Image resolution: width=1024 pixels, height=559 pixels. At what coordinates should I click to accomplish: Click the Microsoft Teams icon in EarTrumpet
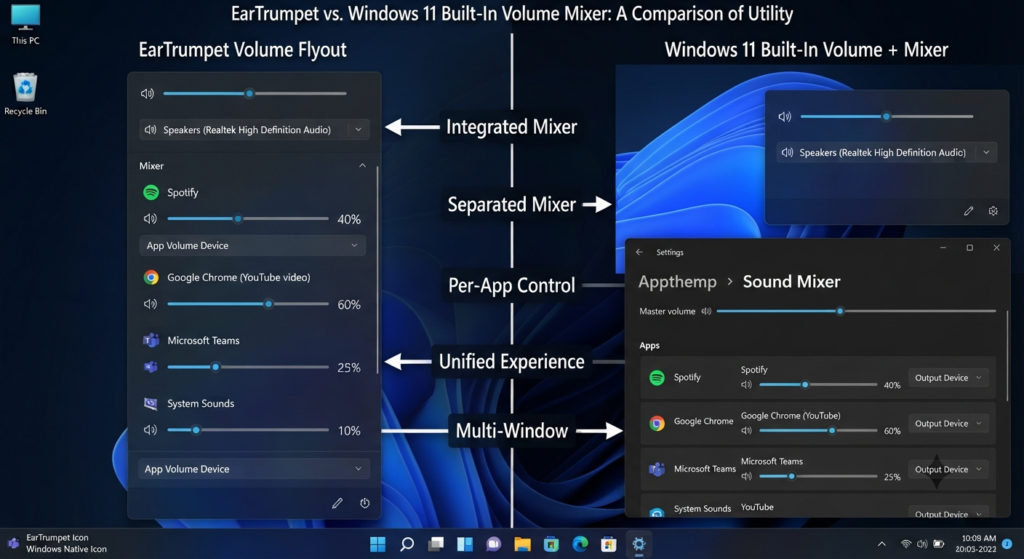[x=151, y=340]
